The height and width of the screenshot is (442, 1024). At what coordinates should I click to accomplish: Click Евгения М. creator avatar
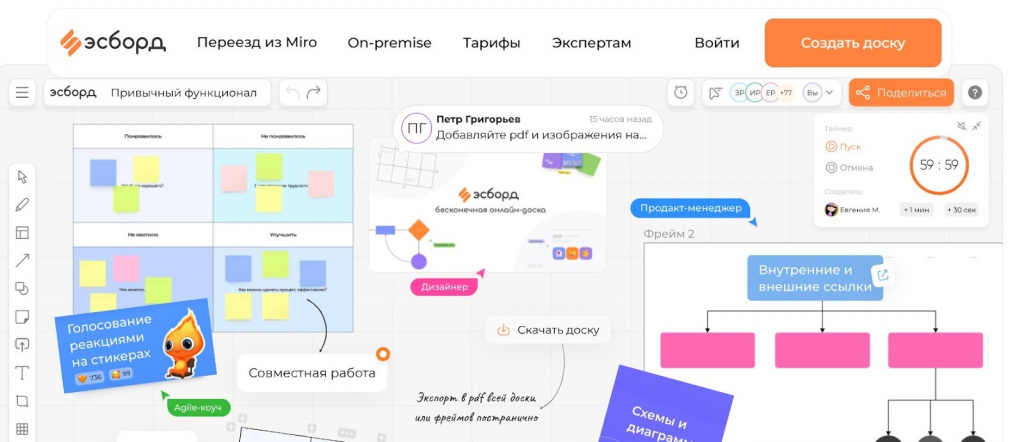831,210
